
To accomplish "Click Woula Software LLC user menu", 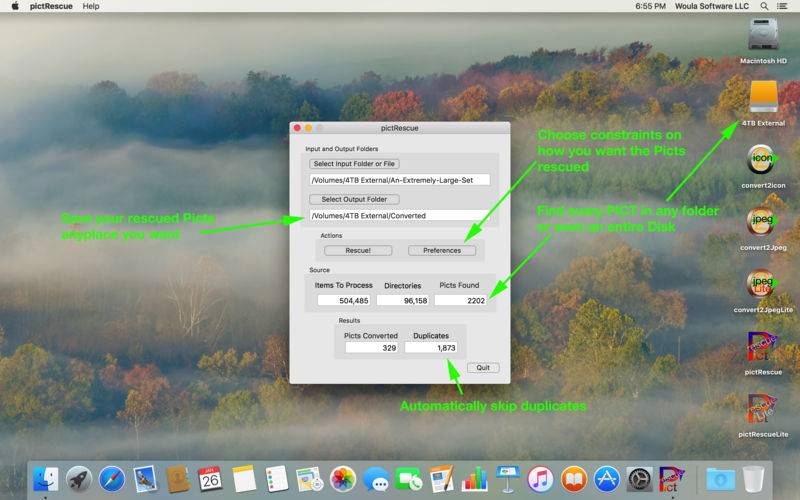I will click(x=712, y=6).
